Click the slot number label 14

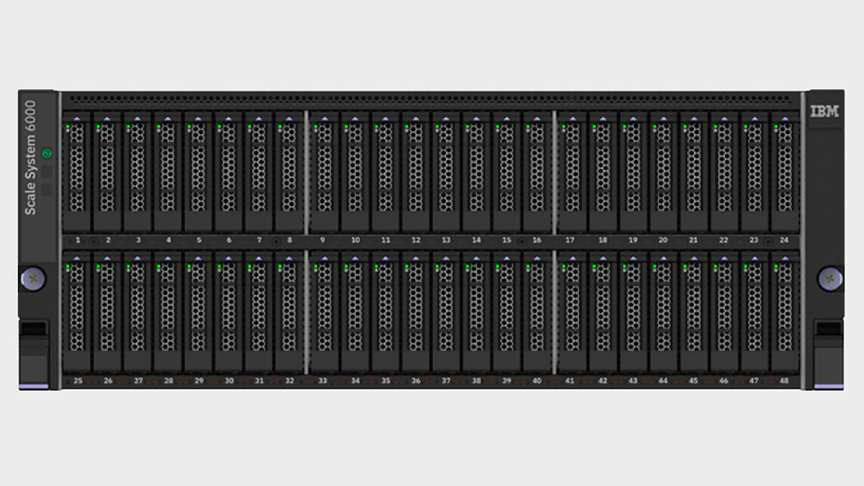pos(476,240)
